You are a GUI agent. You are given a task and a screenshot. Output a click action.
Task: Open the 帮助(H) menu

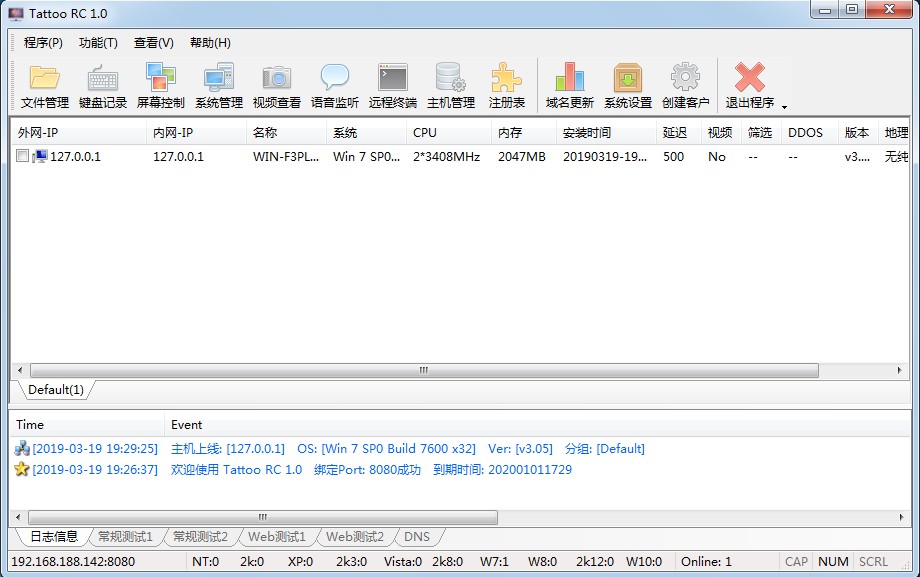[x=210, y=42]
